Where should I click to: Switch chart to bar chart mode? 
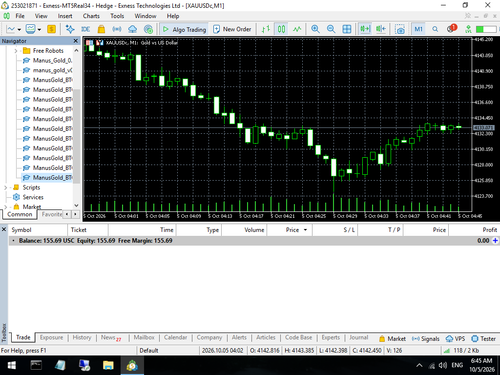point(266,29)
